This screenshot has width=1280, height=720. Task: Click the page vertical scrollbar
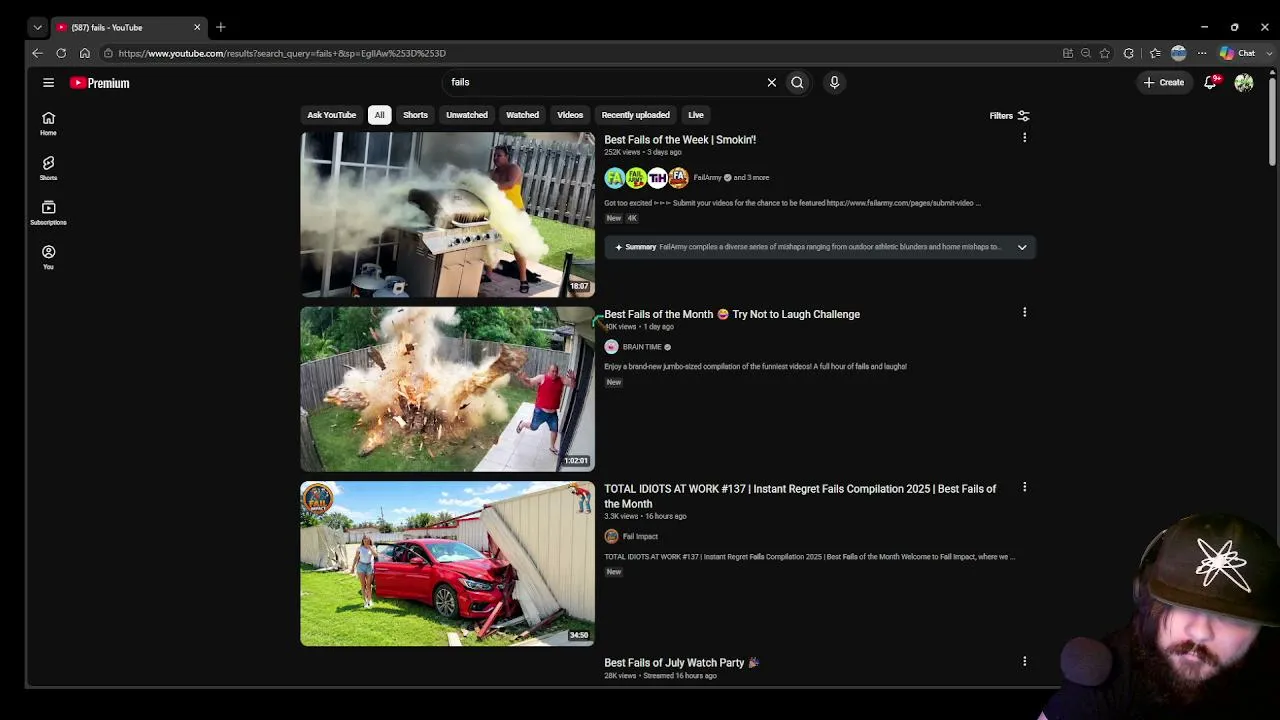pyautogui.click(x=1272, y=120)
